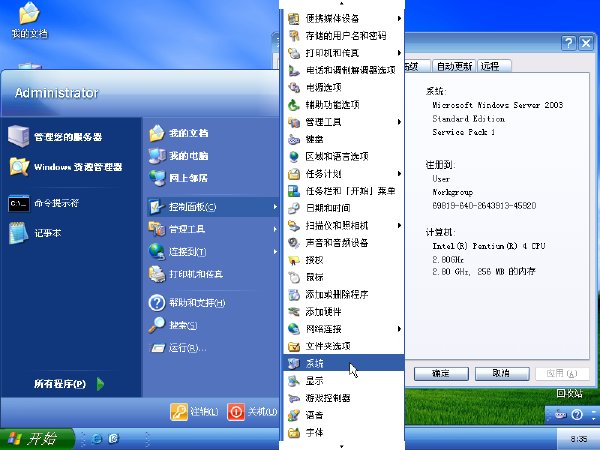Expand 扫描仪和照相机 submenu arrow
Image resolution: width=600 pixels, height=450 pixels.
click(399, 225)
